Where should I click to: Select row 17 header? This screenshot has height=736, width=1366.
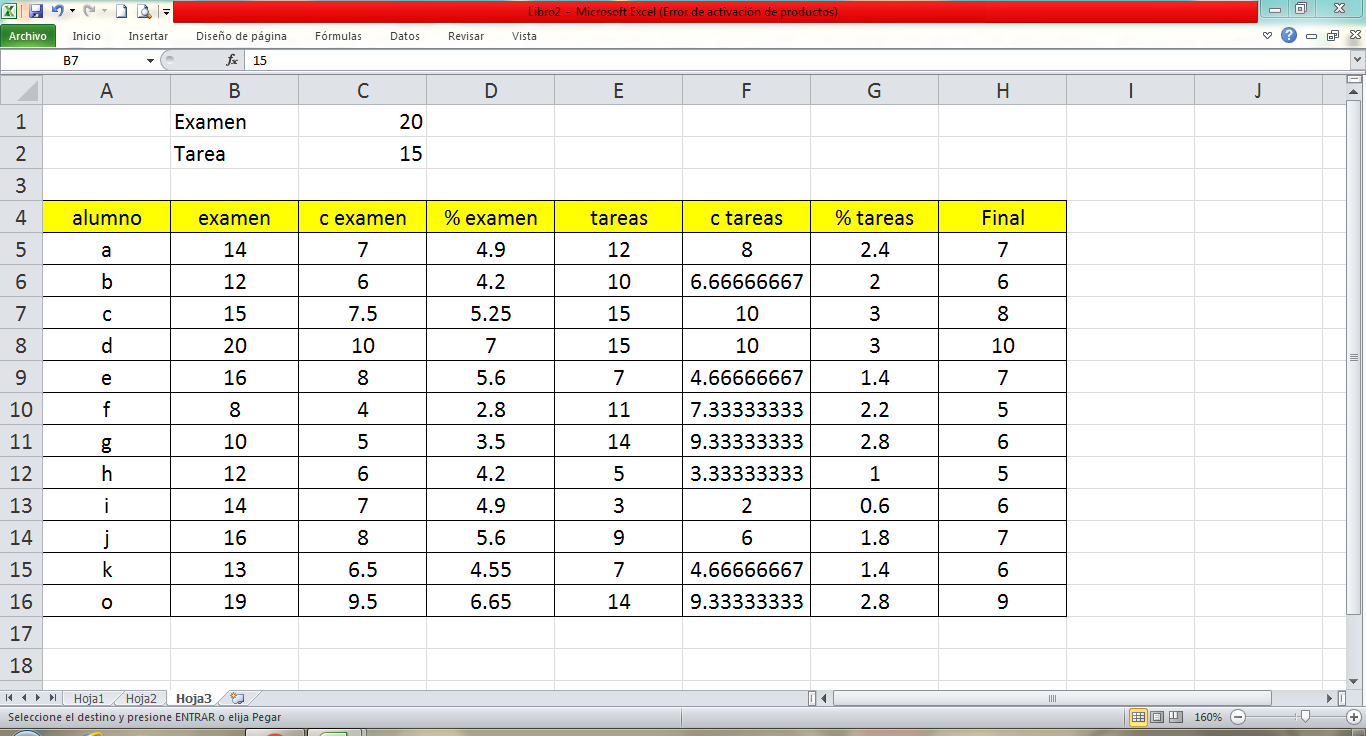pos(21,634)
